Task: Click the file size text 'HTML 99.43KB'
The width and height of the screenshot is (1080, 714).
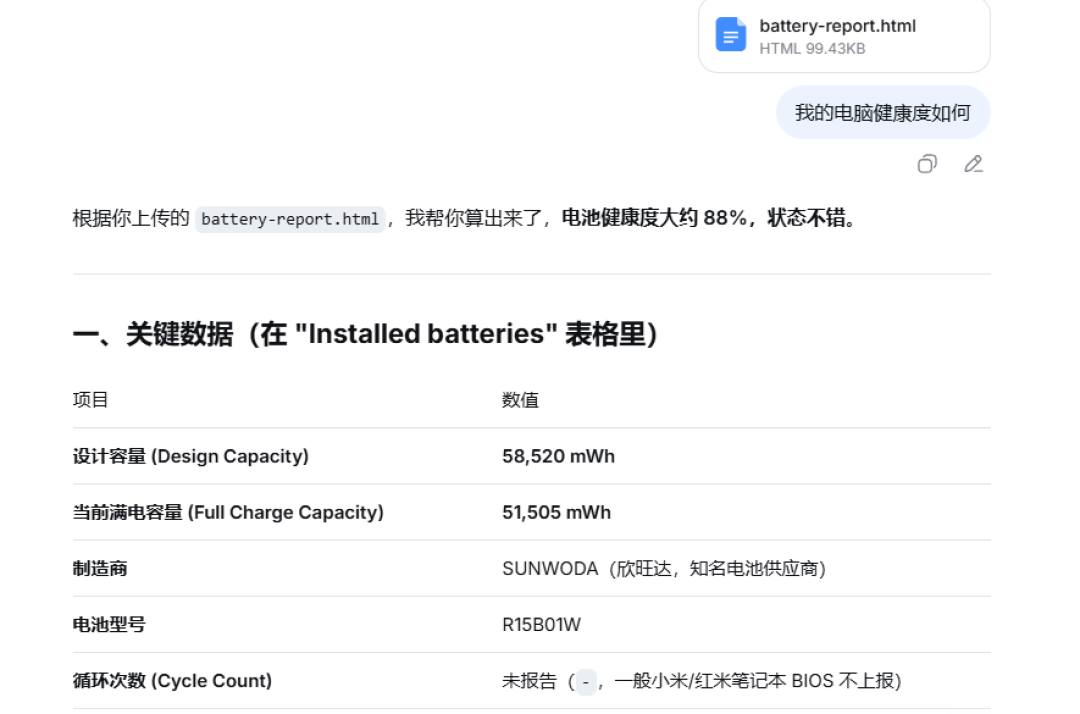Action: coord(812,48)
